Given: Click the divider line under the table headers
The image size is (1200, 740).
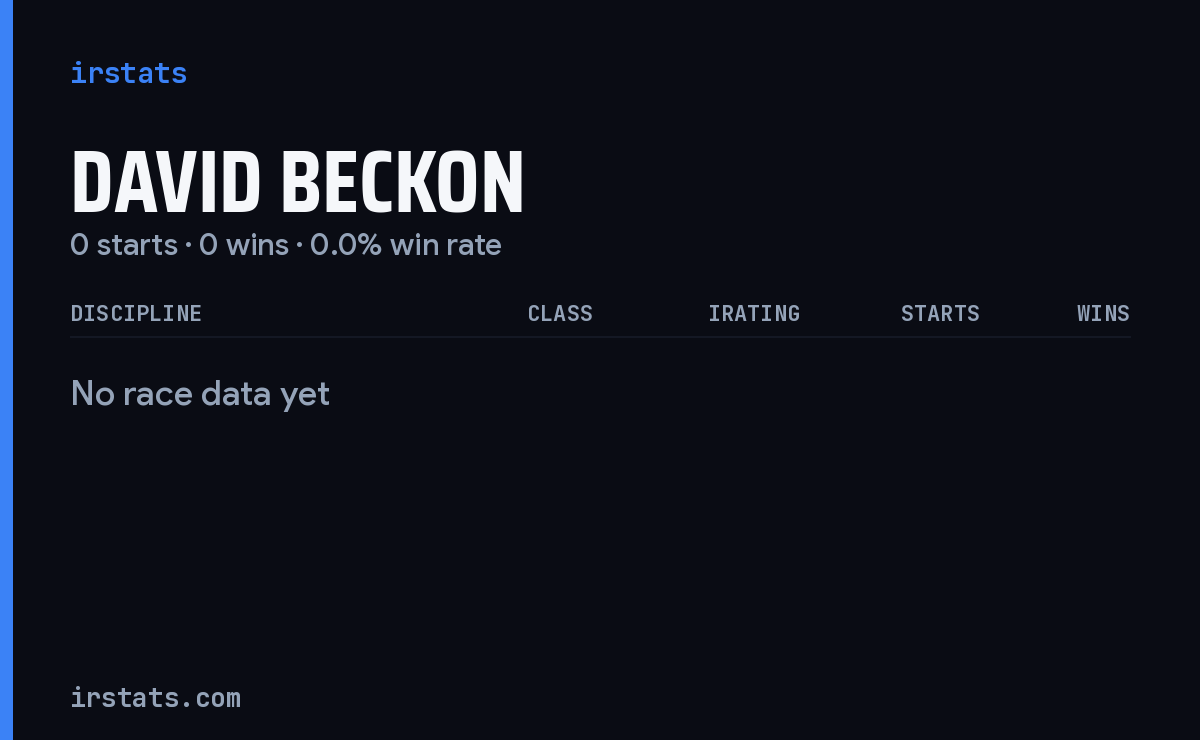Looking at the screenshot, I should [x=600, y=337].
